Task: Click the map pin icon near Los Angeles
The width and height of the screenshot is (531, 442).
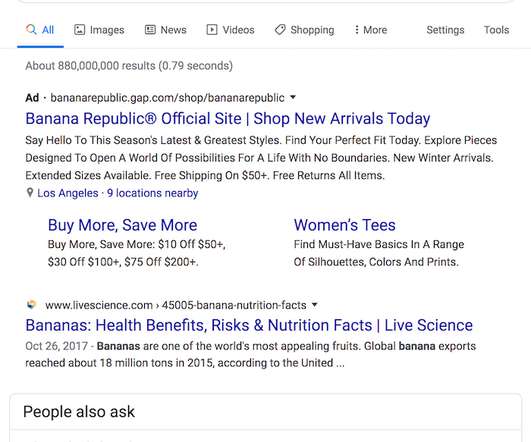Action: tap(30, 193)
